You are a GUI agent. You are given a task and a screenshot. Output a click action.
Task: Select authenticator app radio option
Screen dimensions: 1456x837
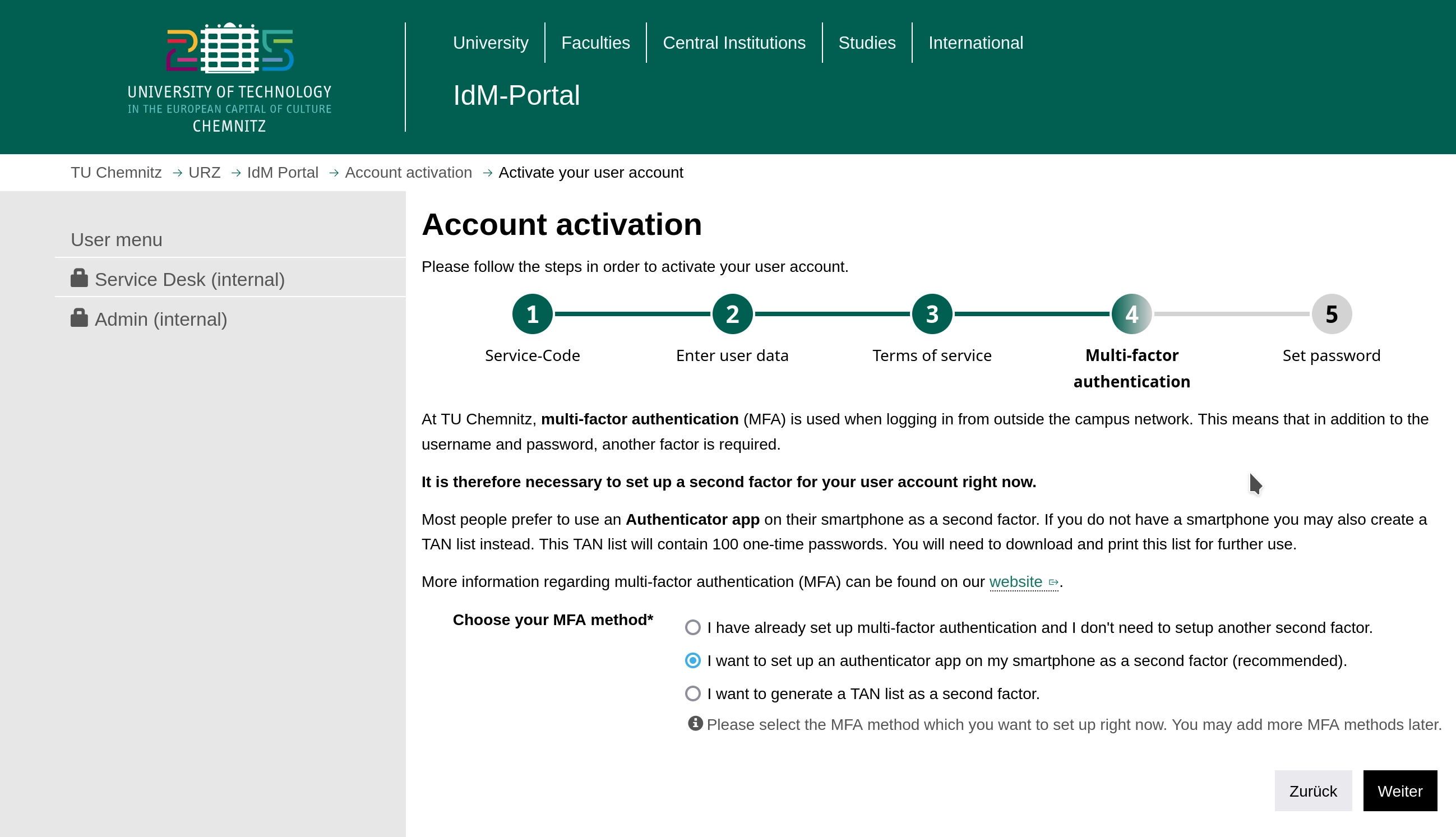(692, 660)
